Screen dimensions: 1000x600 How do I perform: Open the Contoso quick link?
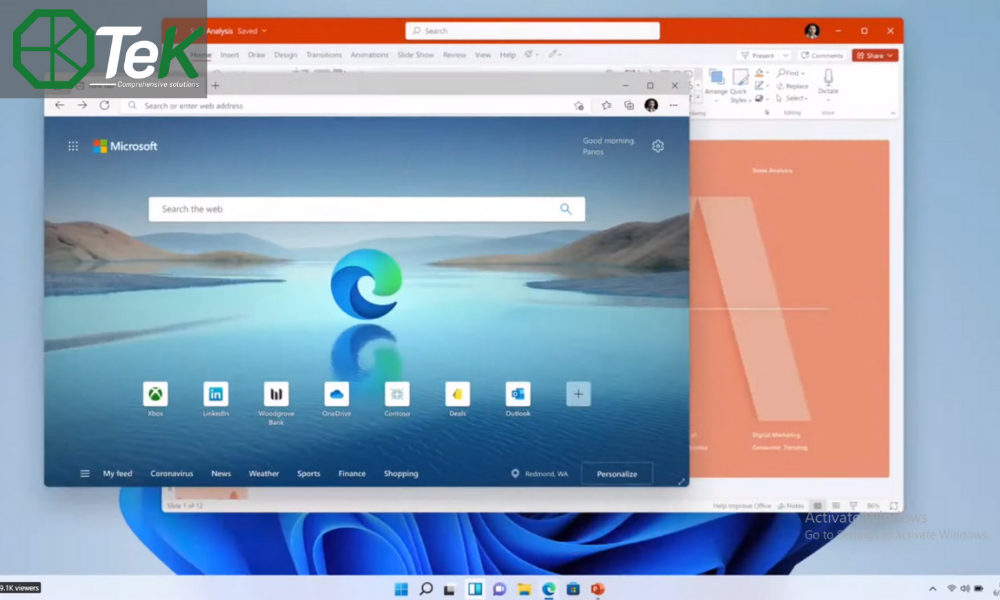[397, 394]
